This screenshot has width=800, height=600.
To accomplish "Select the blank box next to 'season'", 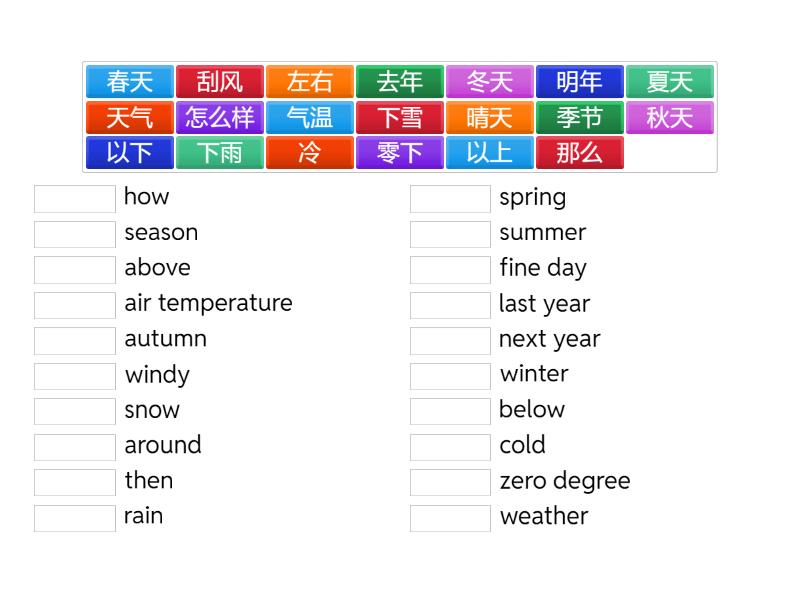I will click(x=75, y=234).
